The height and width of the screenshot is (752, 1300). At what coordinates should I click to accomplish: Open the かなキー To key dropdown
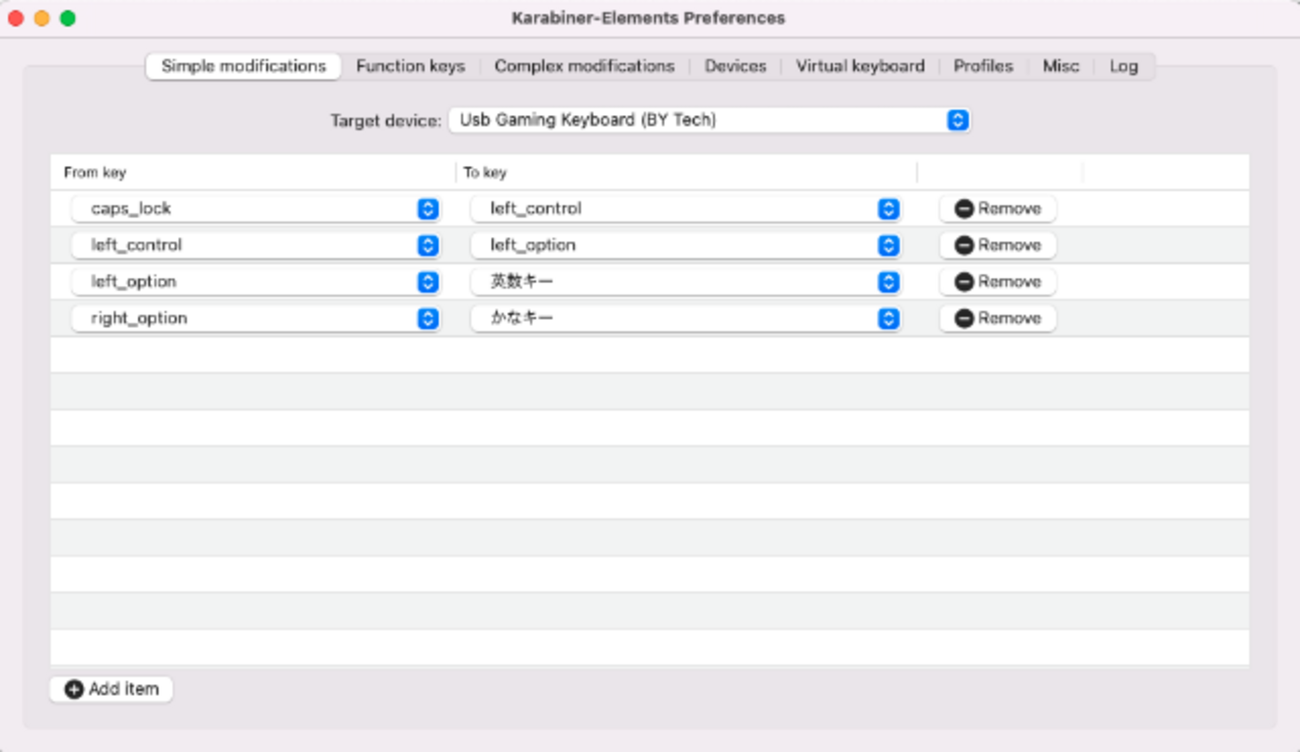coord(685,318)
